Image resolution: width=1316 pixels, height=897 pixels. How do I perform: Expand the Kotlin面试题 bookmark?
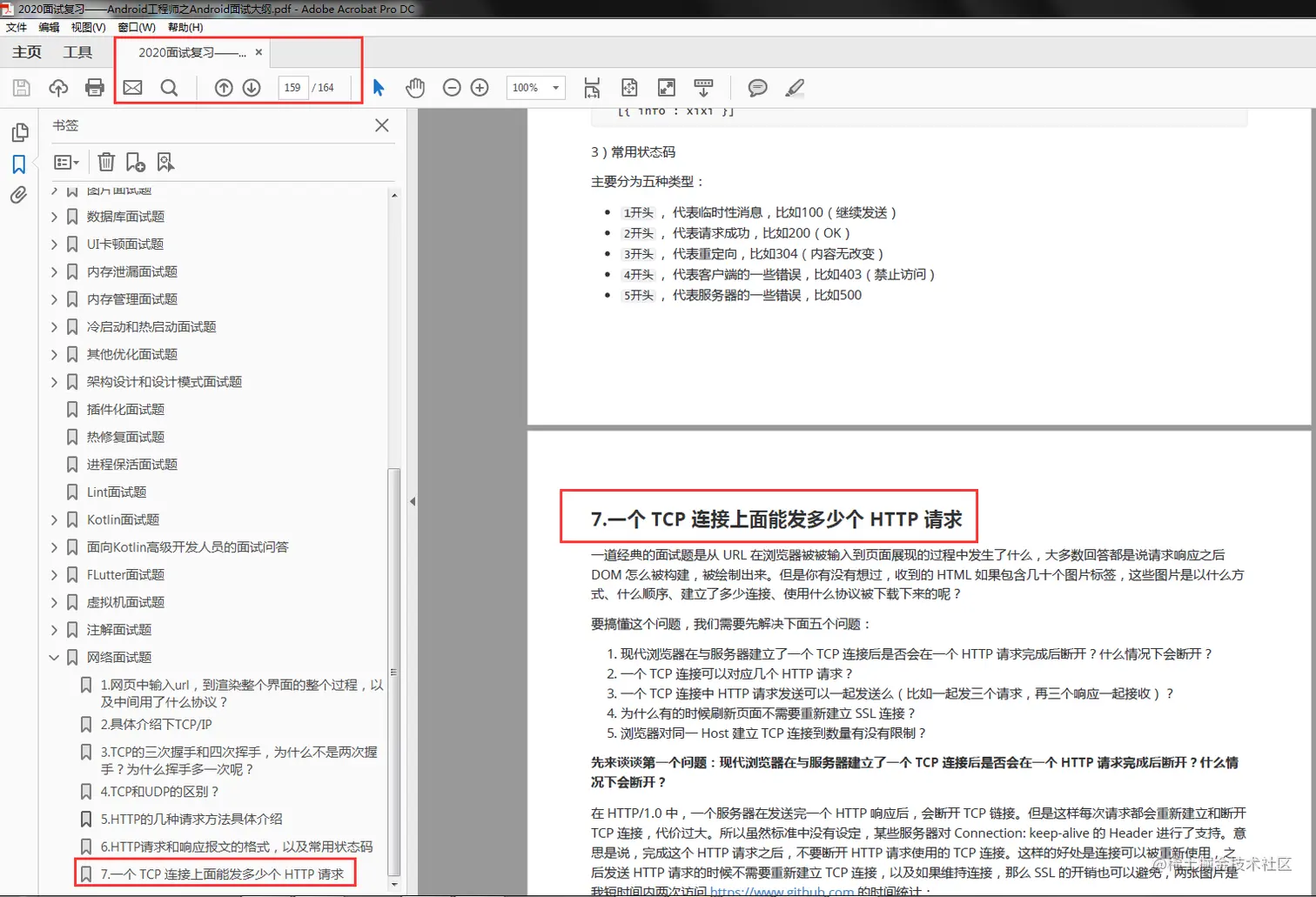point(54,519)
